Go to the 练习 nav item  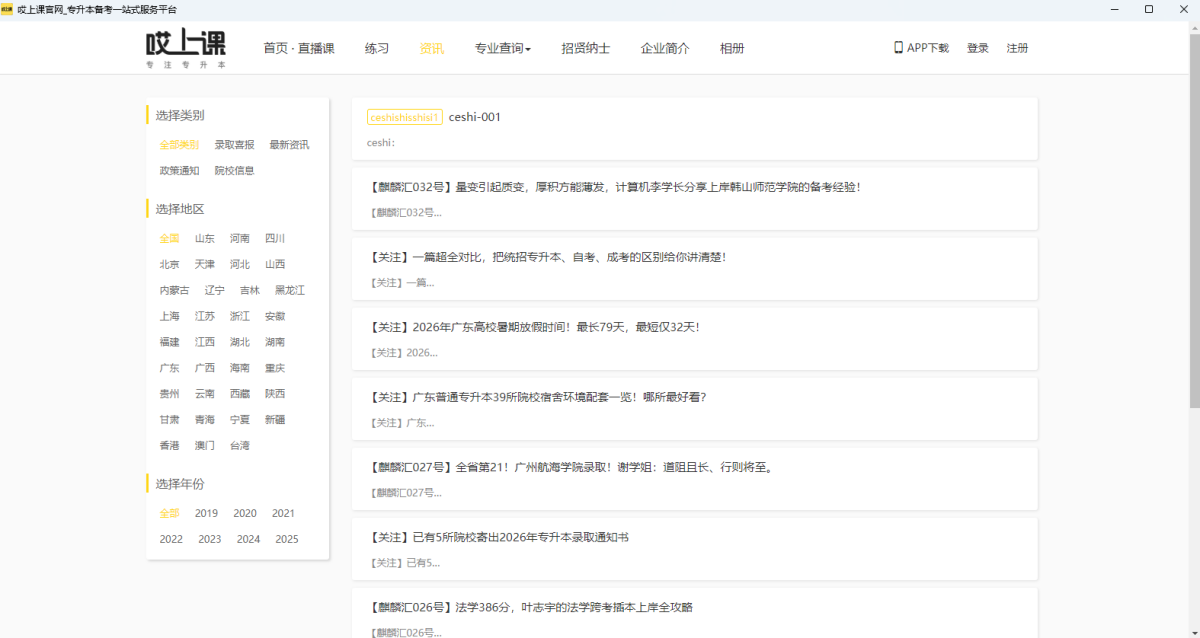point(377,48)
